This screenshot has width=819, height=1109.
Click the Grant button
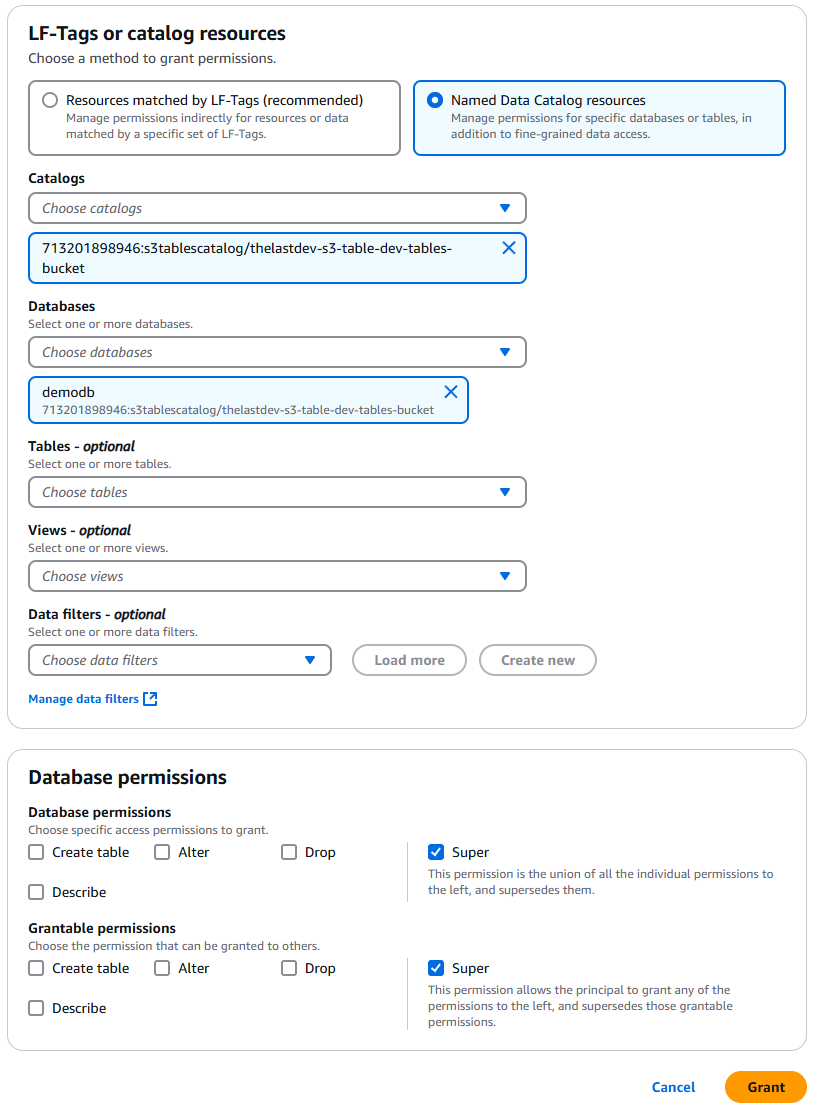[765, 1087]
